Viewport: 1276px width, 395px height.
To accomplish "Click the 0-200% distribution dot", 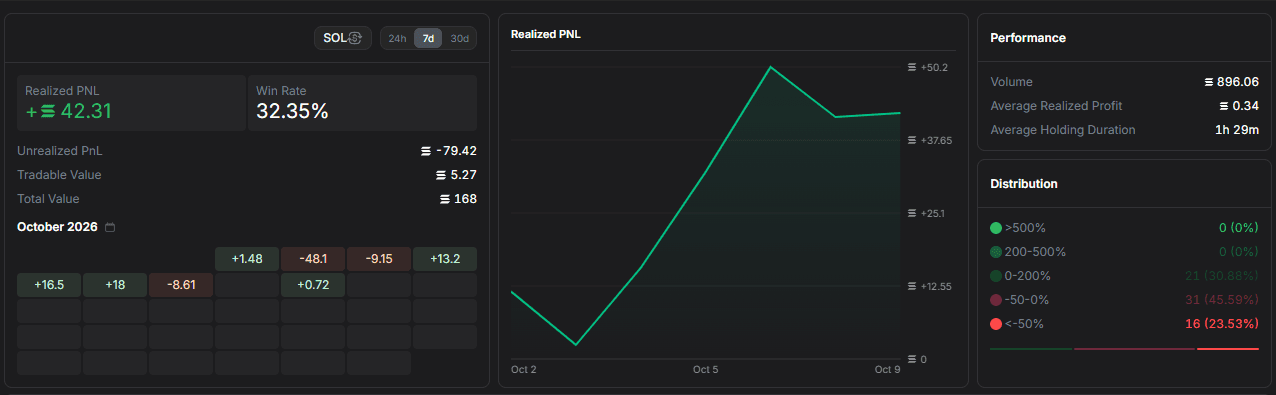I will (x=996, y=276).
